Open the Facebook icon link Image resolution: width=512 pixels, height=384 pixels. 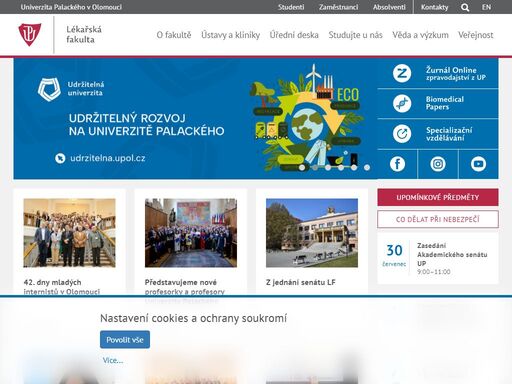click(397, 164)
